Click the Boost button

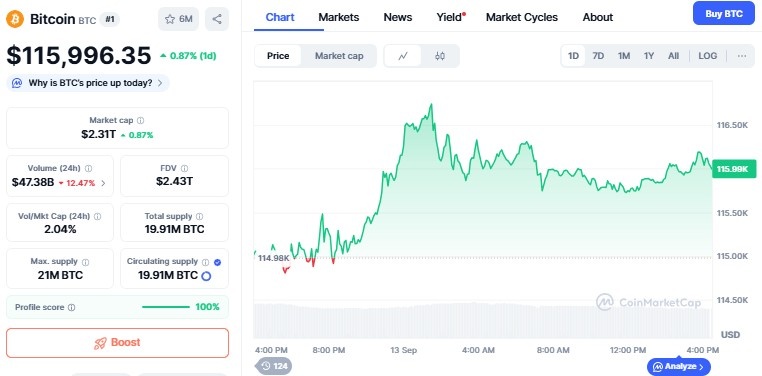(117, 342)
